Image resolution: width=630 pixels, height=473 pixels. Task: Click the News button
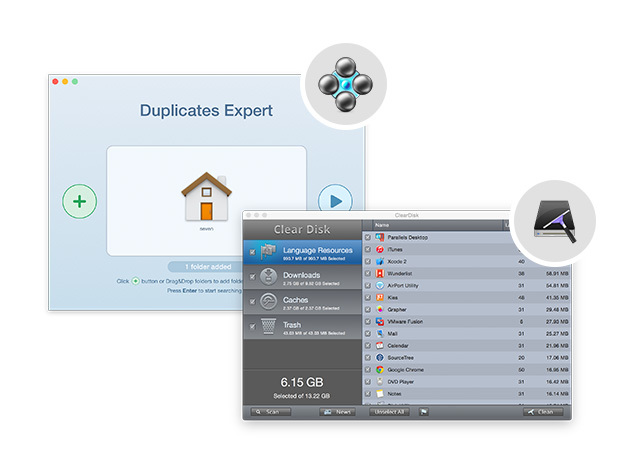[338, 412]
